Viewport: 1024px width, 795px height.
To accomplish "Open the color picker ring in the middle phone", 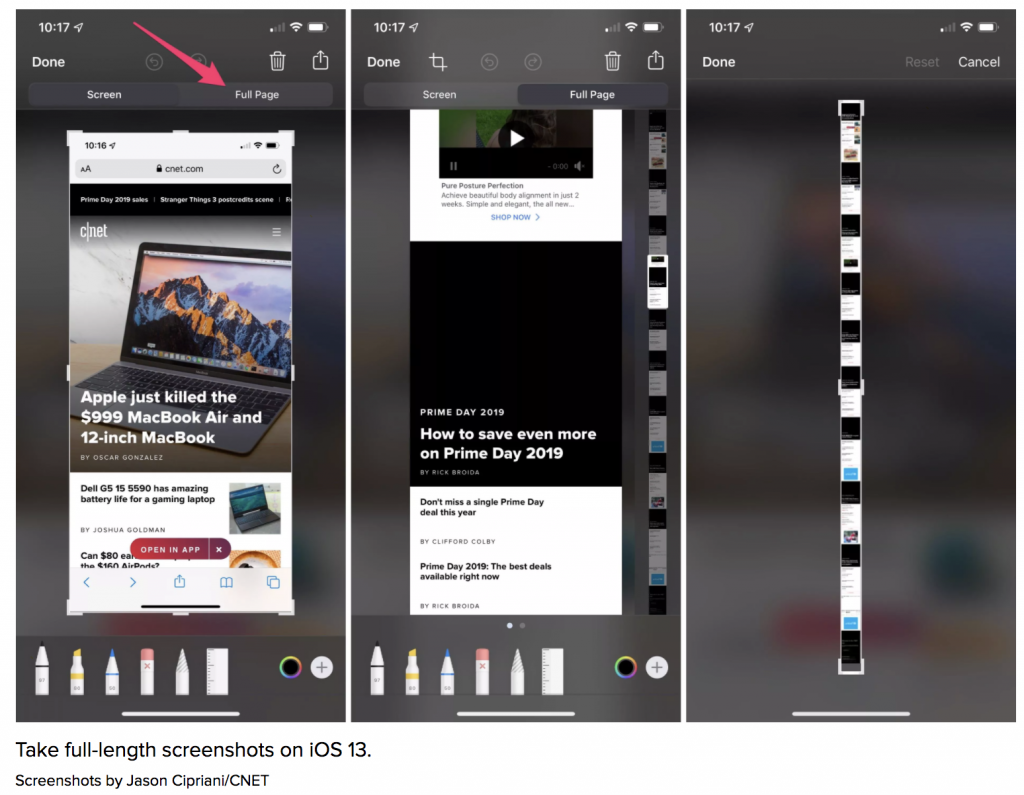I will (x=626, y=667).
